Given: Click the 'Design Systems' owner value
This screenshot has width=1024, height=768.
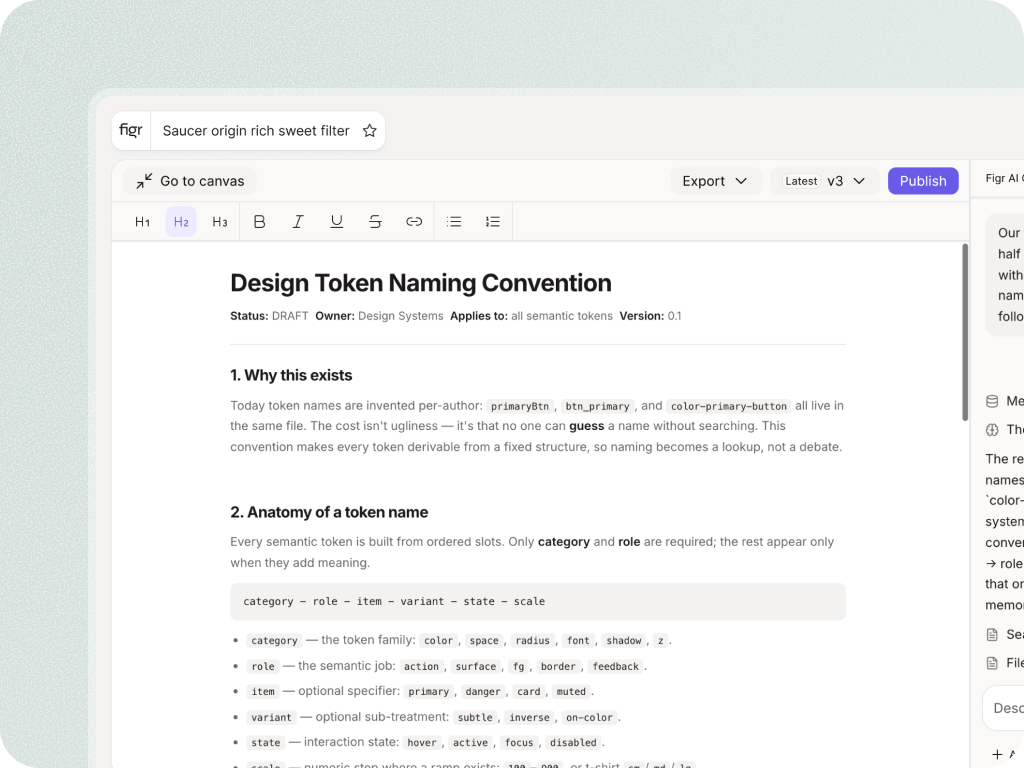Looking at the screenshot, I should click(400, 316).
